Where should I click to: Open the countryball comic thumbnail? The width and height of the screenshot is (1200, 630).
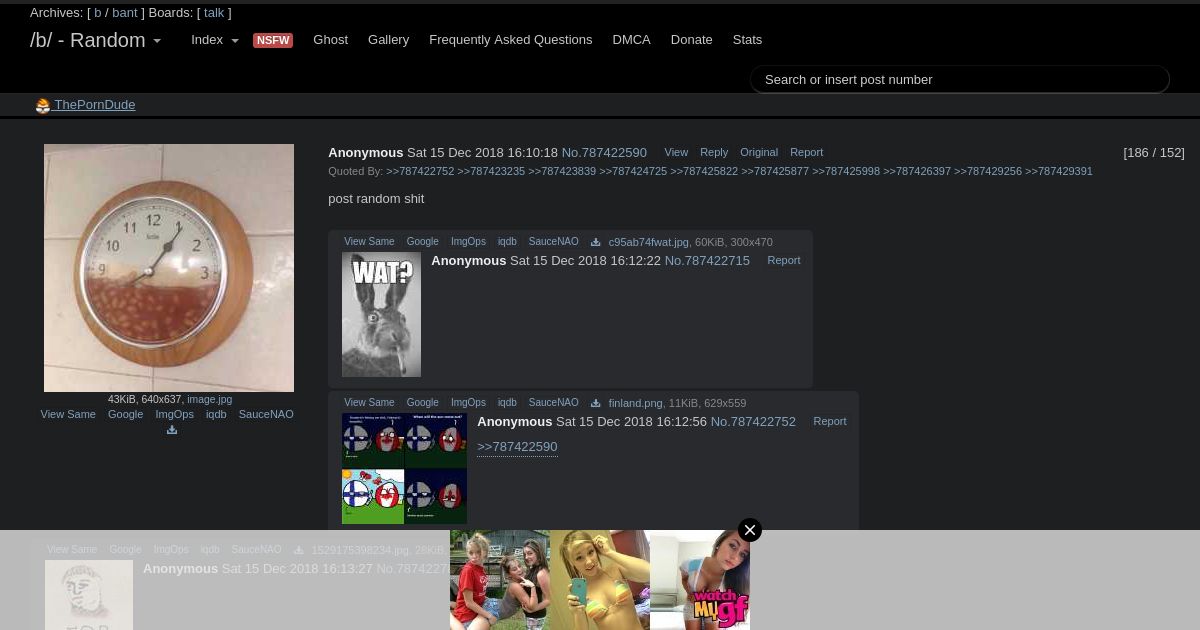click(x=404, y=469)
